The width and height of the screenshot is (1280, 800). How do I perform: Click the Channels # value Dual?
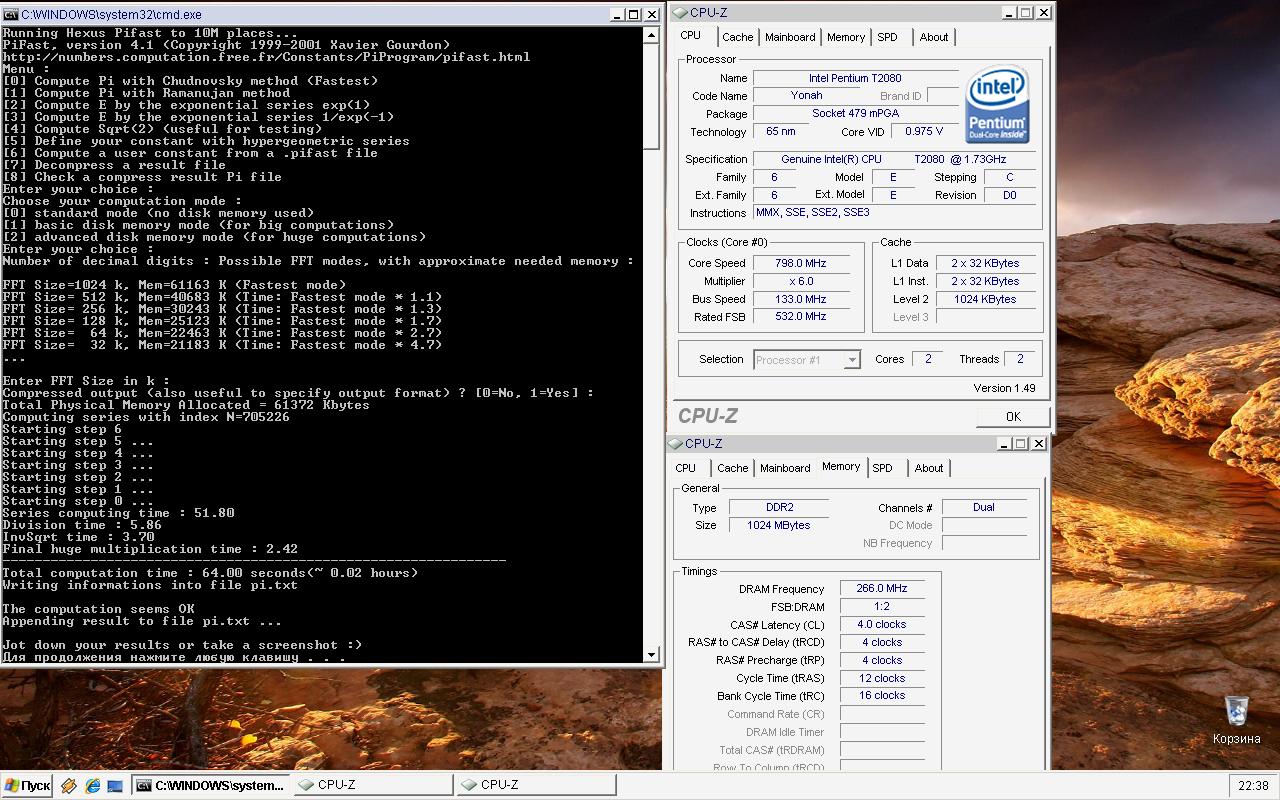coord(984,508)
